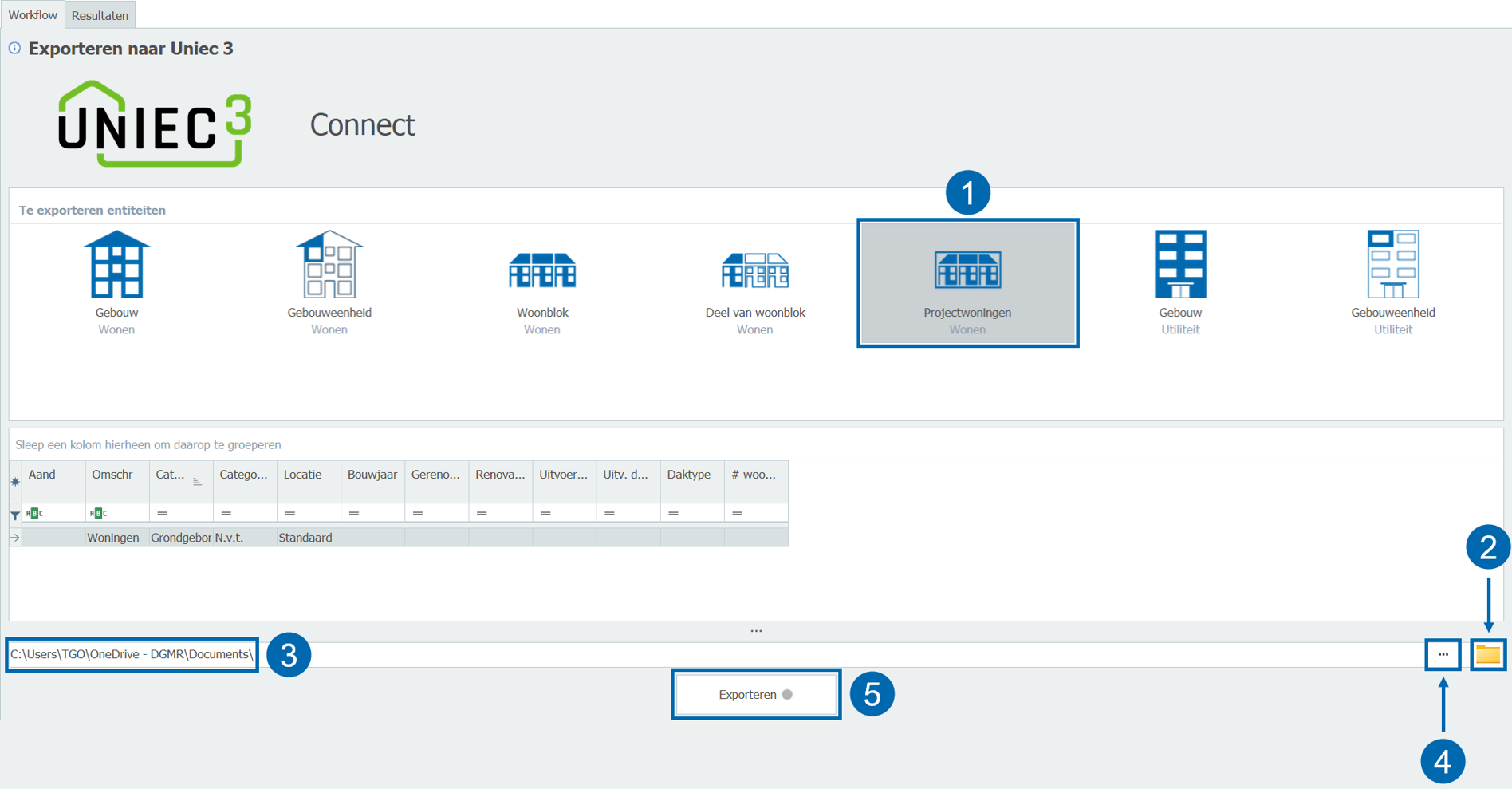The height and width of the screenshot is (789, 1512).
Task: Switch to the Resultaten tab
Action: click(100, 15)
